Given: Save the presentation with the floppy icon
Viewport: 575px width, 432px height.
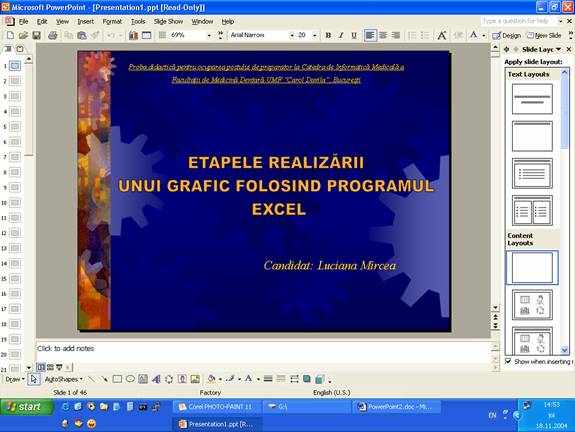Looking at the screenshot, I should tap(36, 35).
